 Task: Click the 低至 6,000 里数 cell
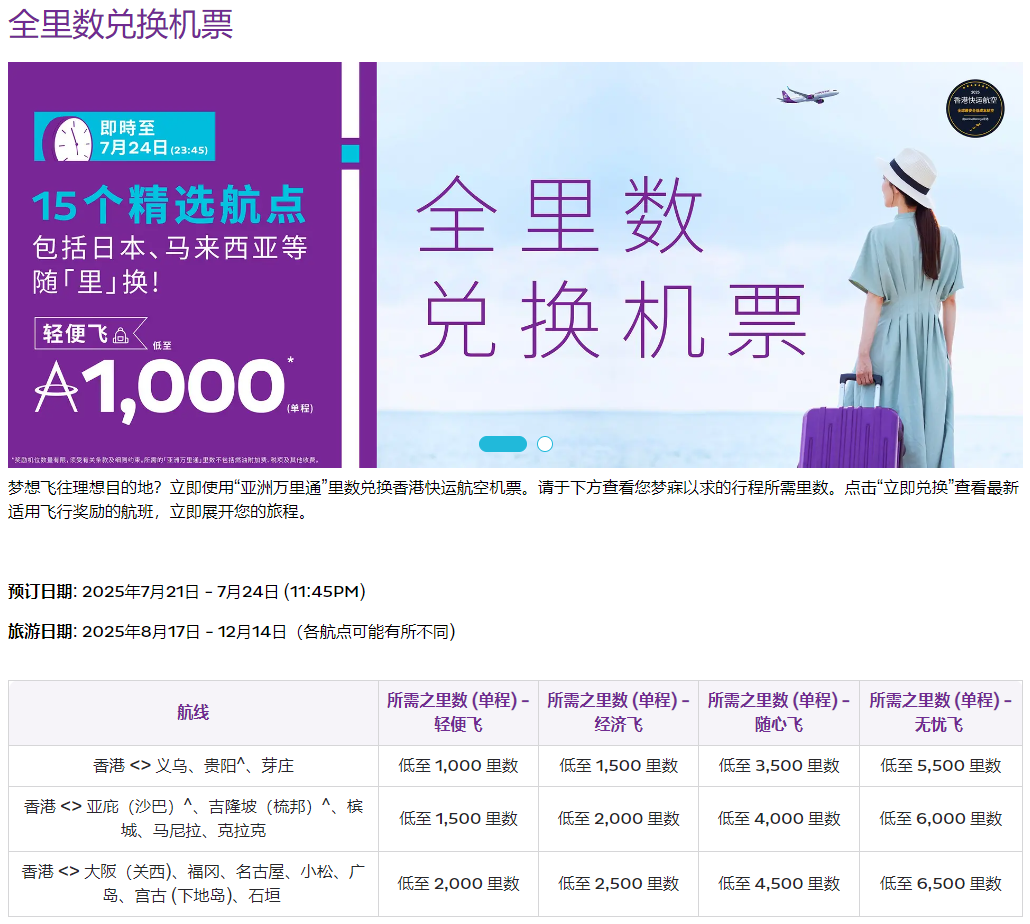[940, 819]
